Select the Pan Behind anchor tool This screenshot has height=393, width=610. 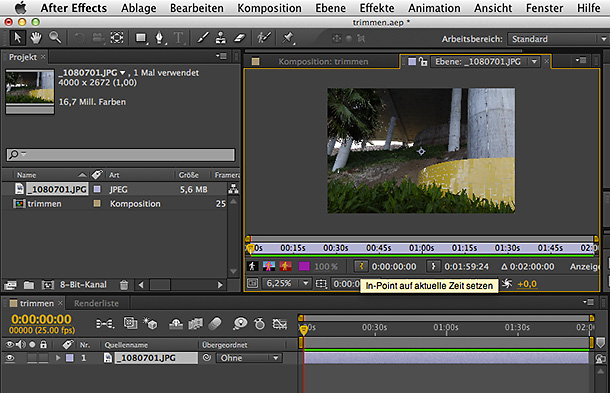point(117,38)
